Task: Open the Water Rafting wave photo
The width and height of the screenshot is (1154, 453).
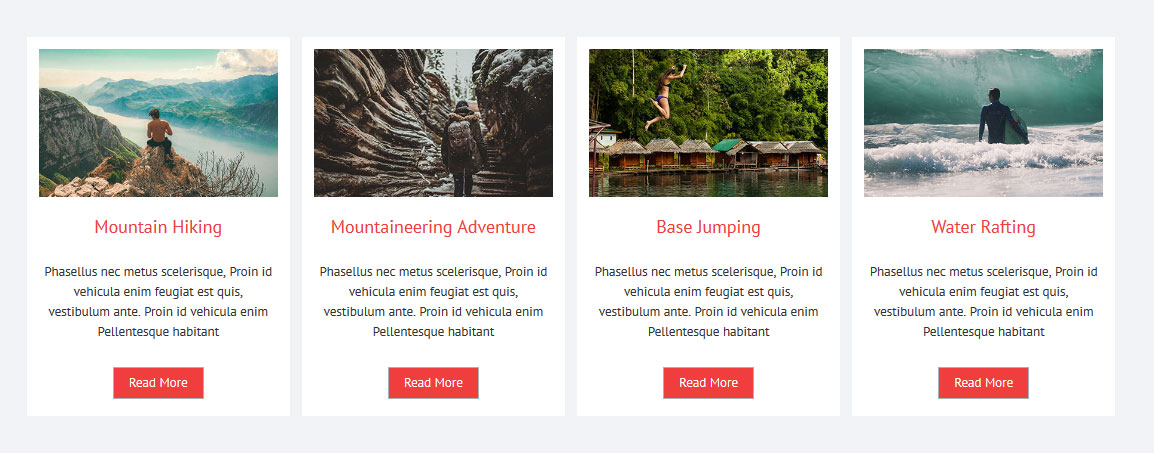Action: 983,123
